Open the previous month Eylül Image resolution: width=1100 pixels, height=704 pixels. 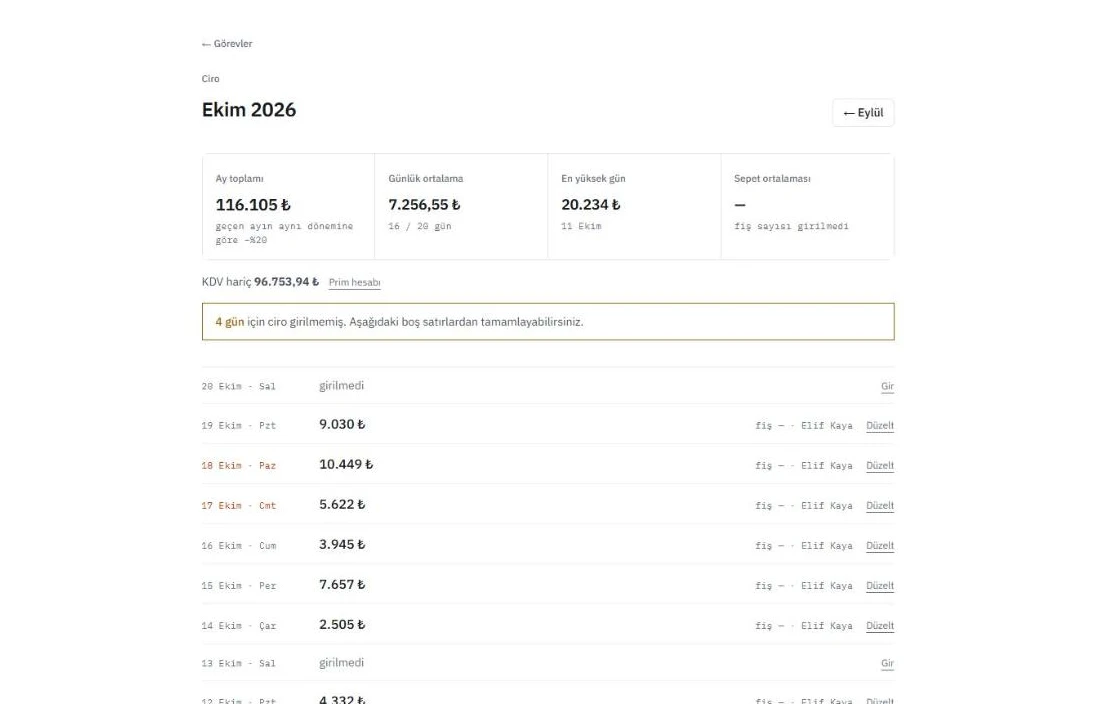tap(863, 113)
